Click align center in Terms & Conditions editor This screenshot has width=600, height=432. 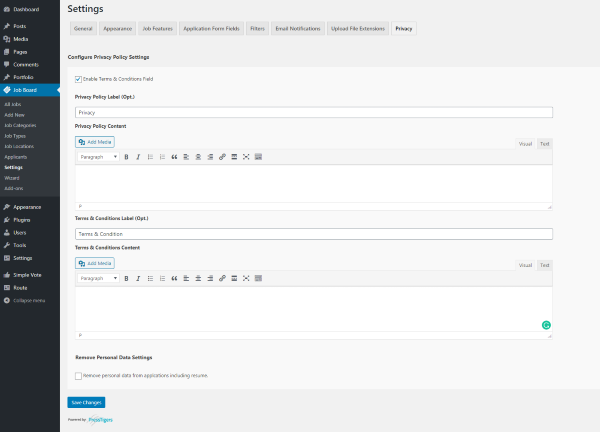198,278
